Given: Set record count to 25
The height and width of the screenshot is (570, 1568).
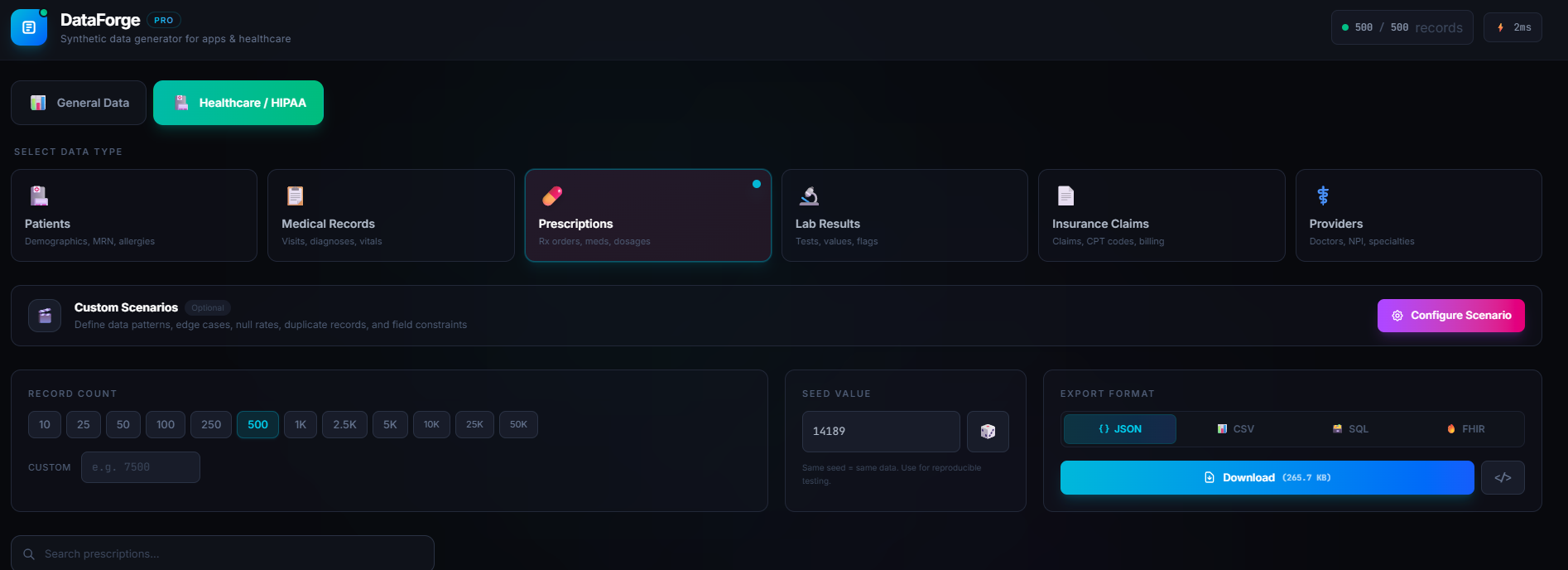Looking at the screenshot, I should click(x=84, y=425).
